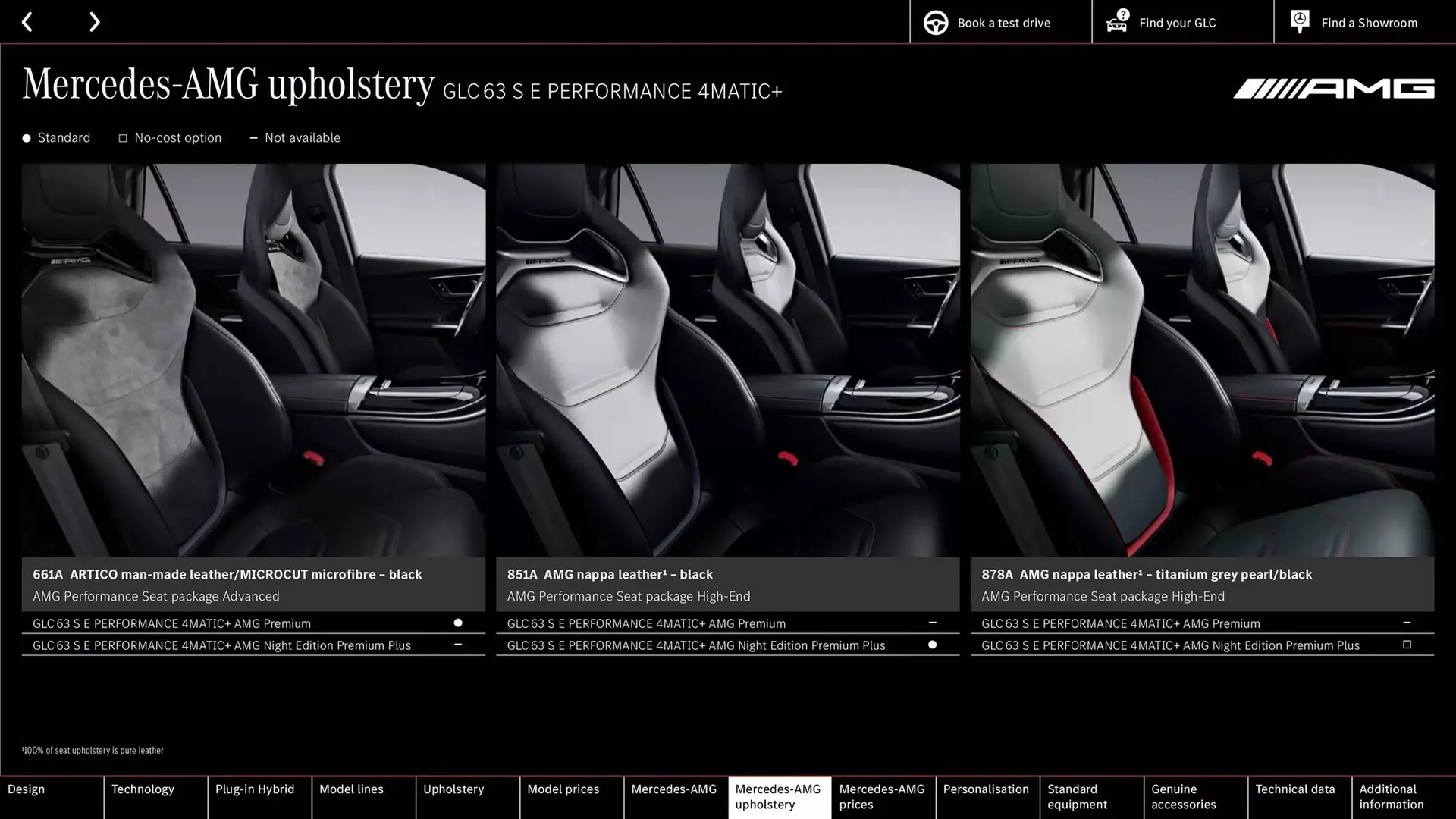1456x819 pixels.
Task: Click the standard dot in 661A AMG Premium row
Action: pos(458,623)
